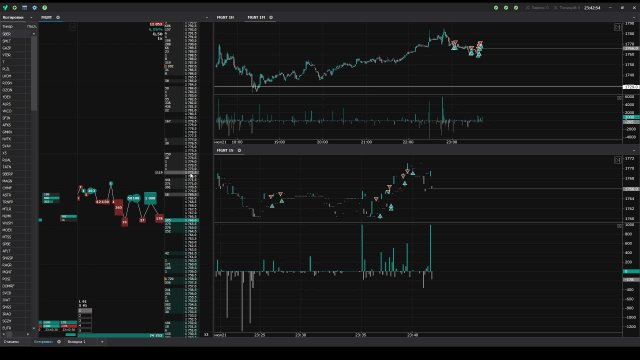Switch to the MGNT 1M chart tab
This screenshot has height=360, width=640.
(x=256, y=18)
